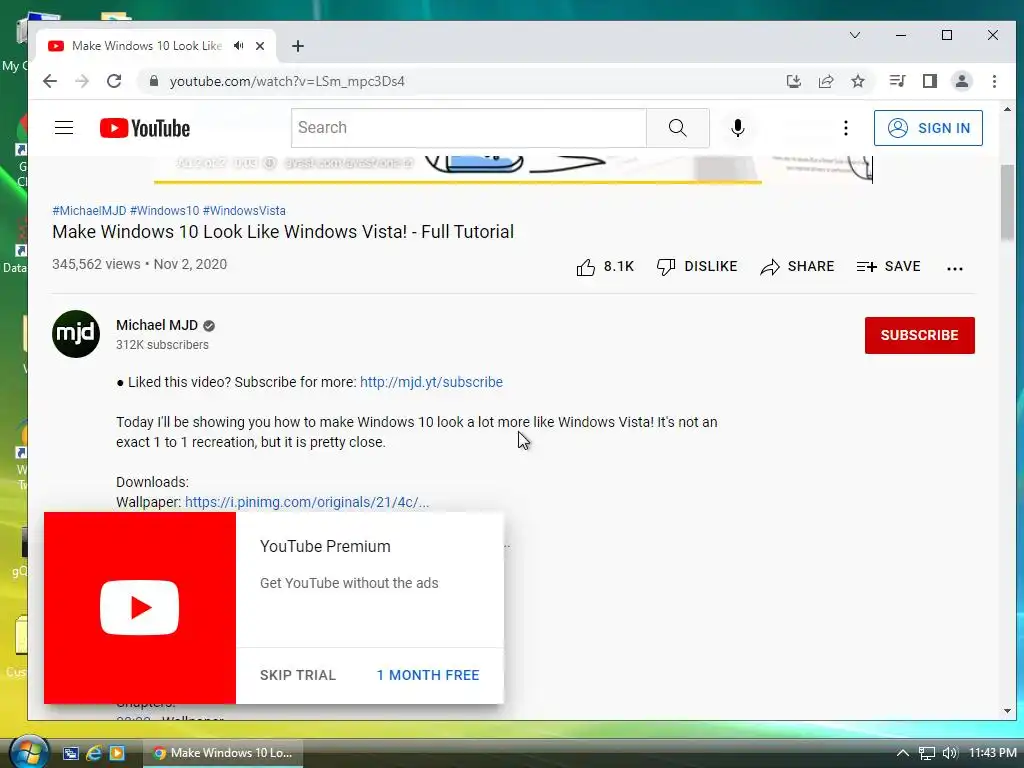Focus the YouTube Search field
Image resolution: width=1024 pixels, height=768 pixels.
pyautogui.click(x=469, y=128)
